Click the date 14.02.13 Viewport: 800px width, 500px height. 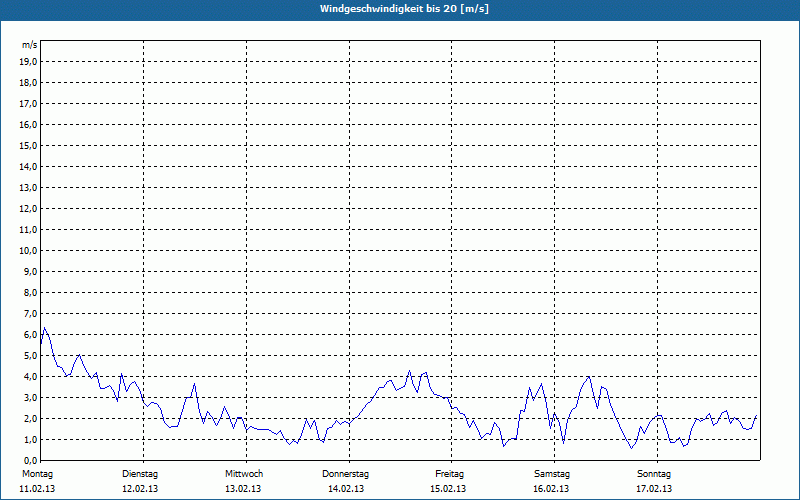(346, 489)
